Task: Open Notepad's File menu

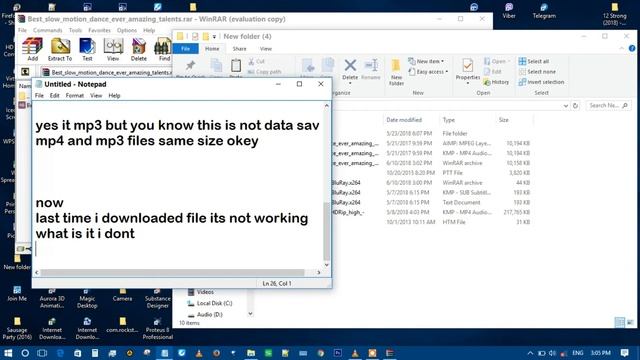Action: [x=39, y=96]
